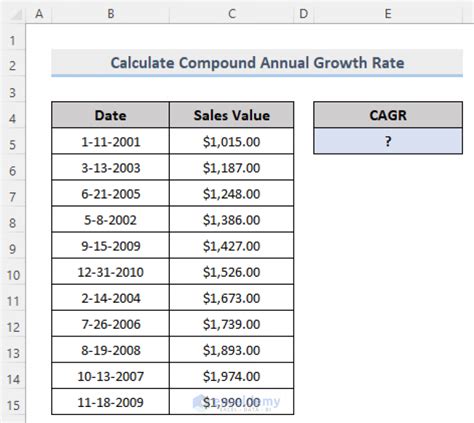The height and width of the screenshot is (423, 474).
Task: Select column B header
Action: click(111, 14)
